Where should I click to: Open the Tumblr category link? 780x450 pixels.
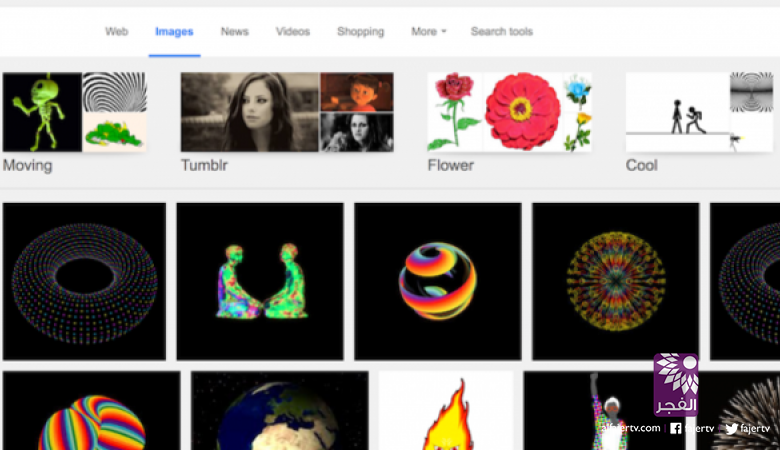204,165
